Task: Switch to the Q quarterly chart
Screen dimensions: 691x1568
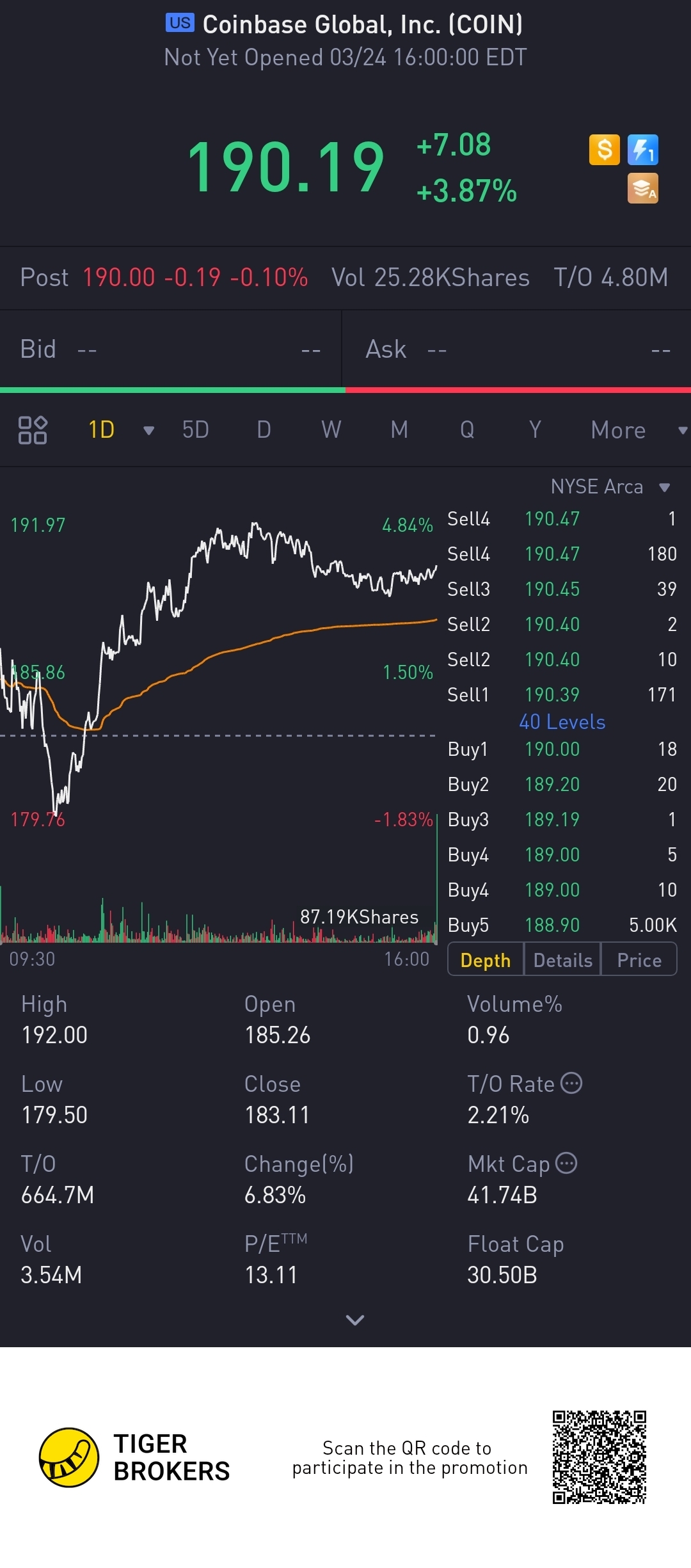Action: 467,429
